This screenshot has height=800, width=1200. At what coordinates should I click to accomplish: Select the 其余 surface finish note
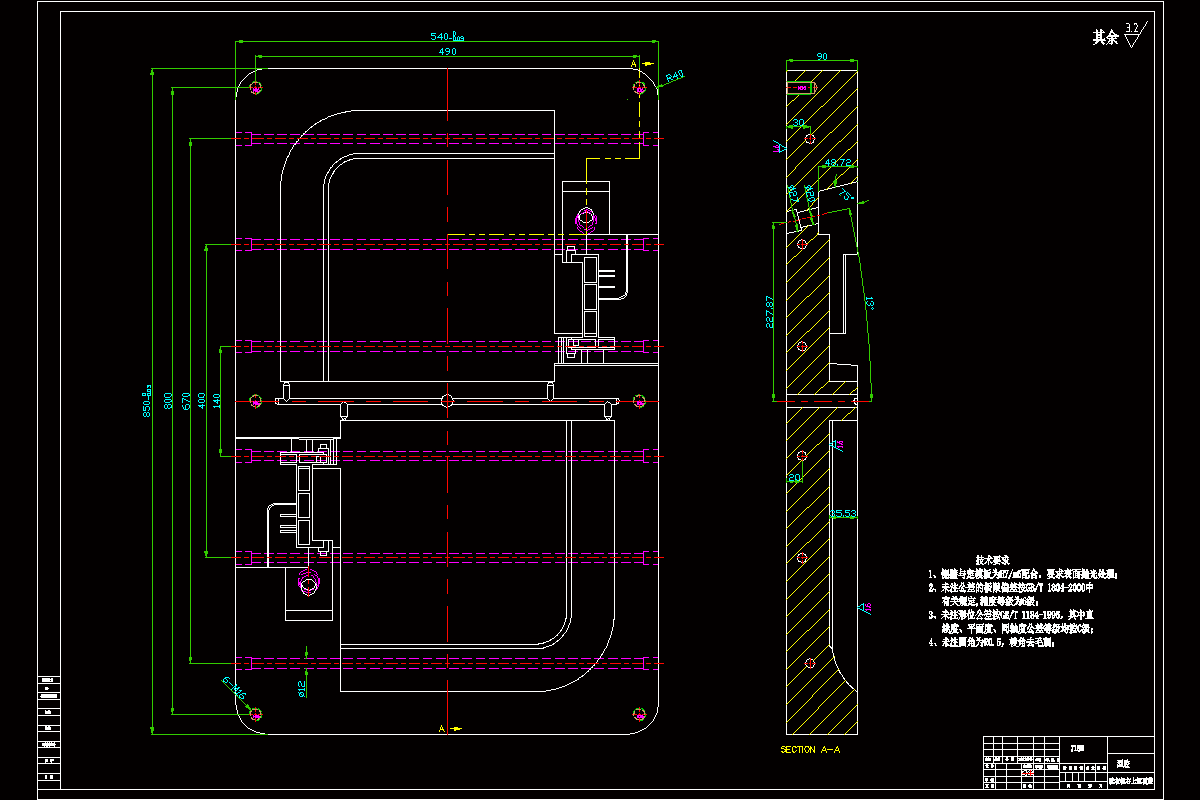click(1104, 37)
